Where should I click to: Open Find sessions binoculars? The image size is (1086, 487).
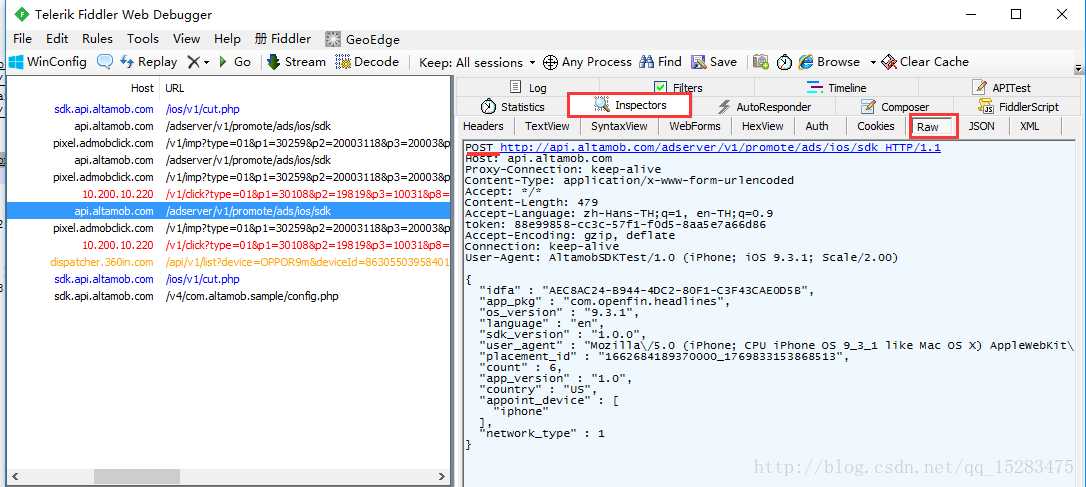pos(661,62)
